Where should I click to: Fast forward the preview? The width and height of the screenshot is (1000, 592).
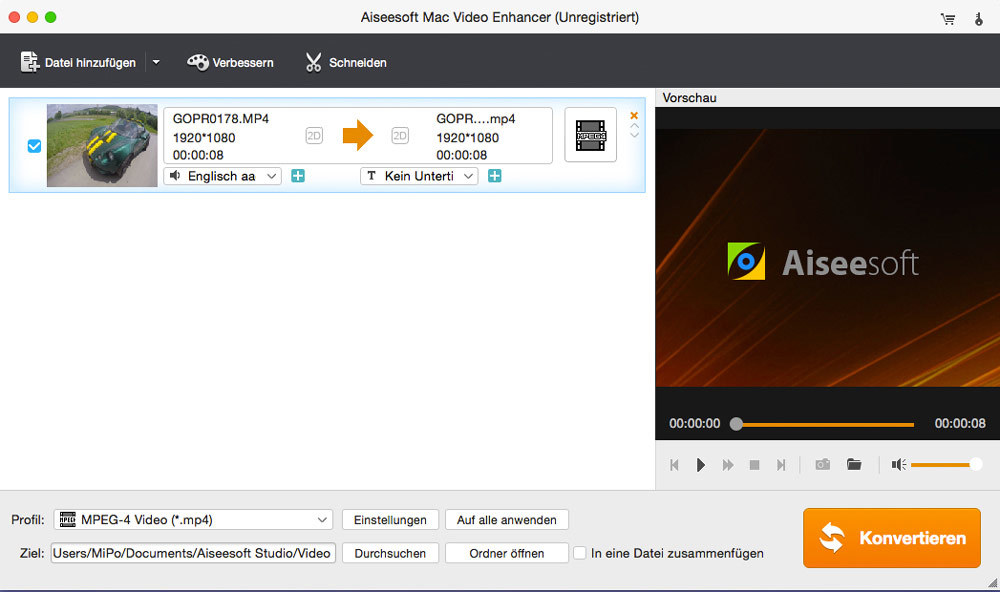pyautogui.click(x=728, y=465)
